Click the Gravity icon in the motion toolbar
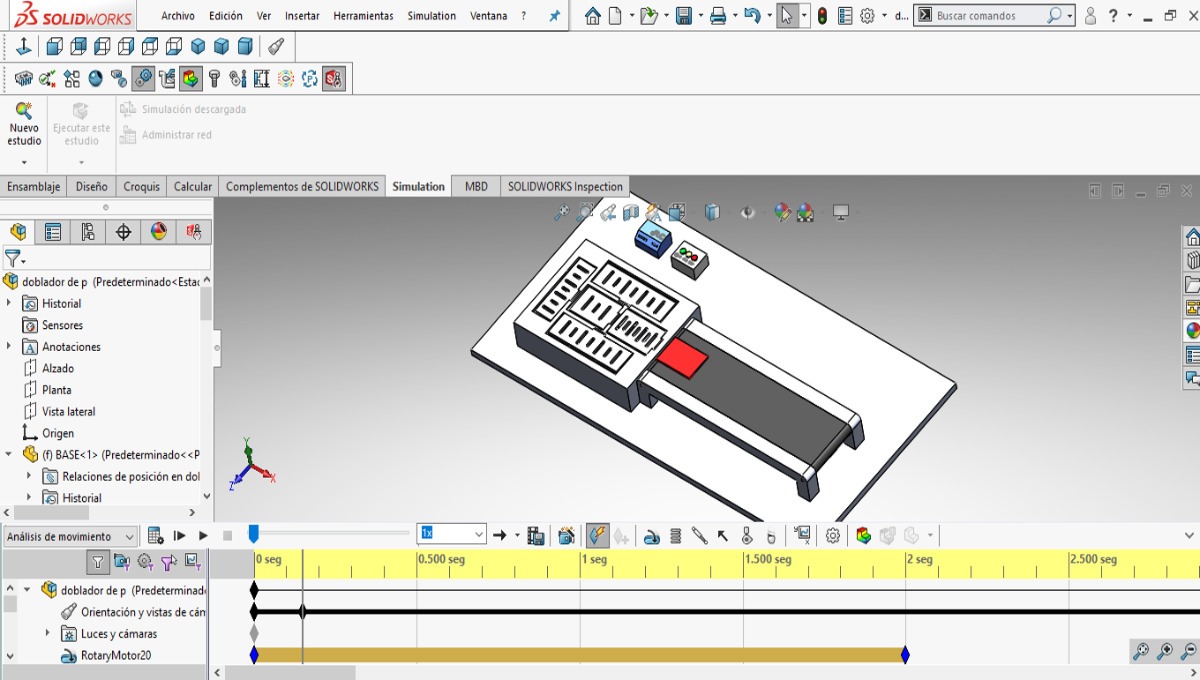Screen dimensions: 1200x680 770,536
